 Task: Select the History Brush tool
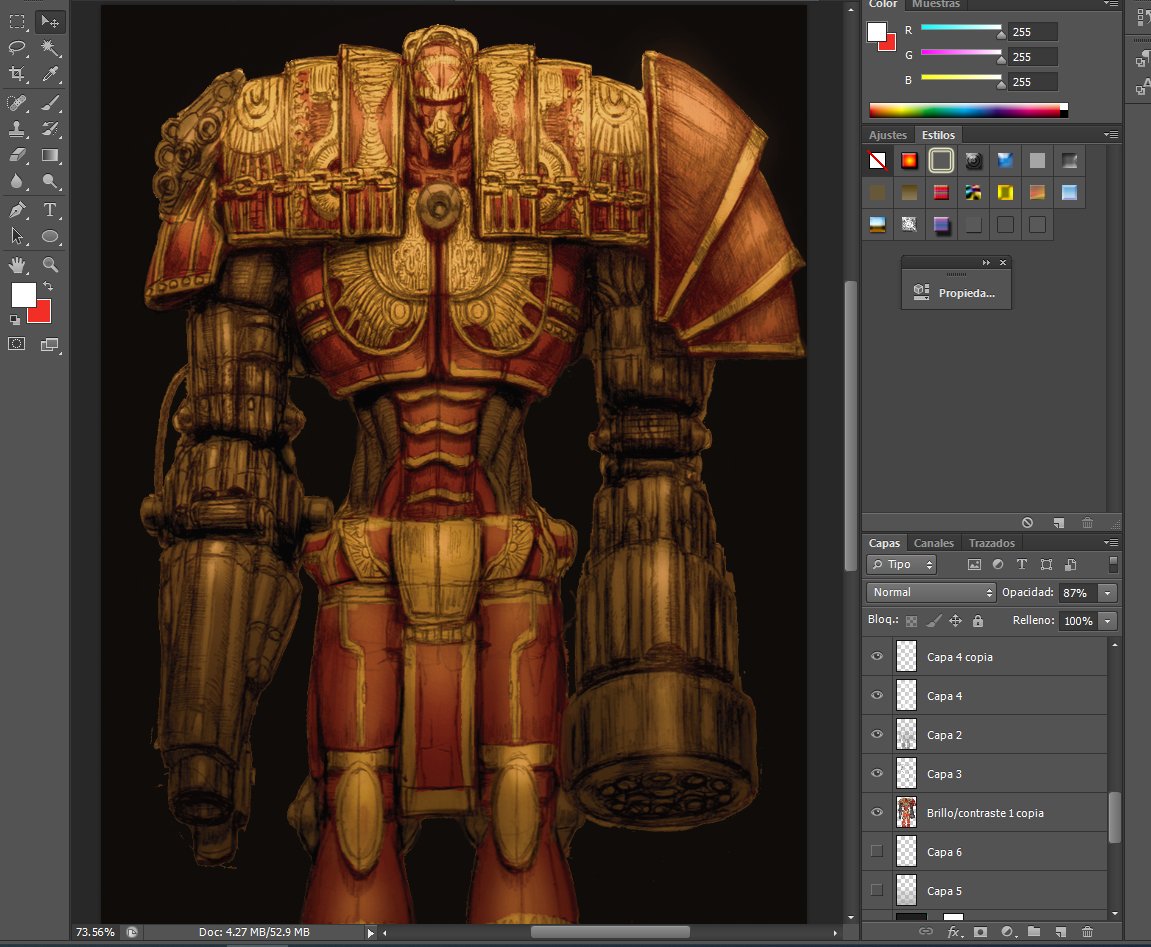[x=50, y=129]
